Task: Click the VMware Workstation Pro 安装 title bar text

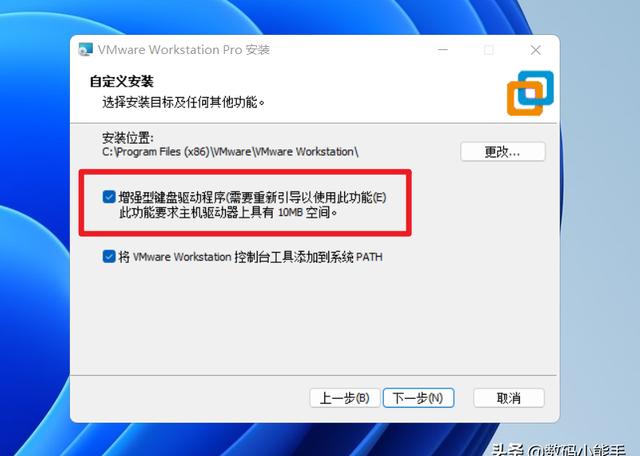Action: pos(184,50)
